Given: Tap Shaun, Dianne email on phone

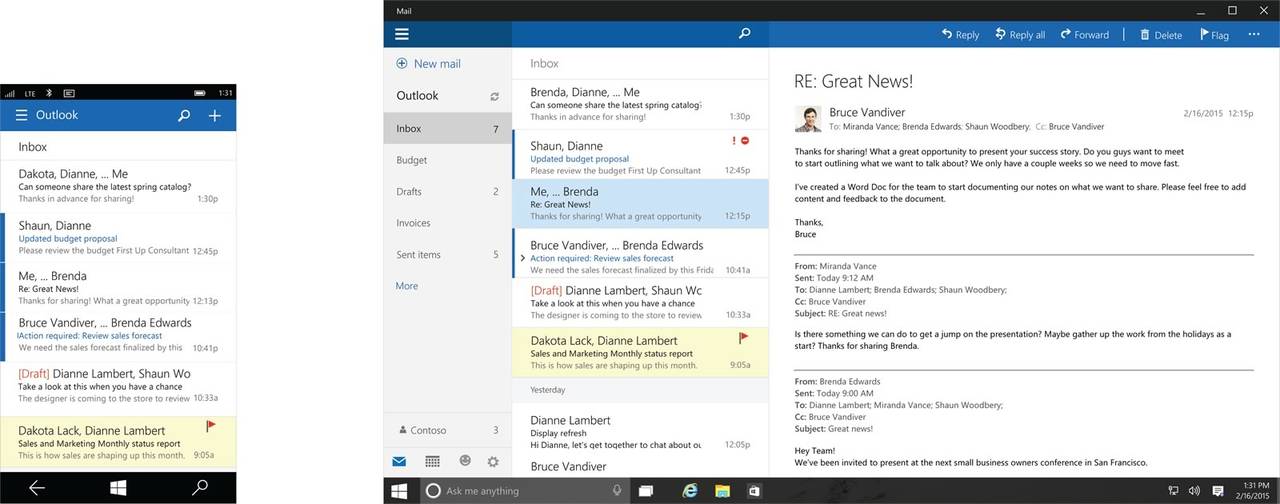Looking at the screenshot, I should click(x=118, y=237).
